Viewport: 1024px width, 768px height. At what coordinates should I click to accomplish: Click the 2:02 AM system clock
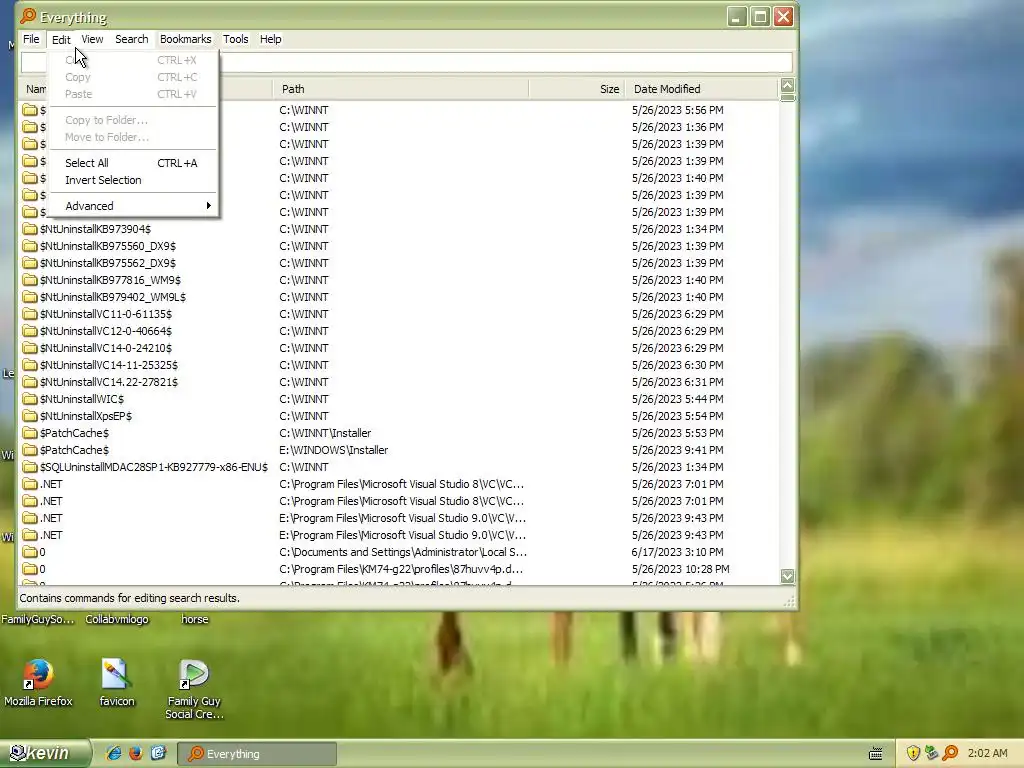pos(987,754)
